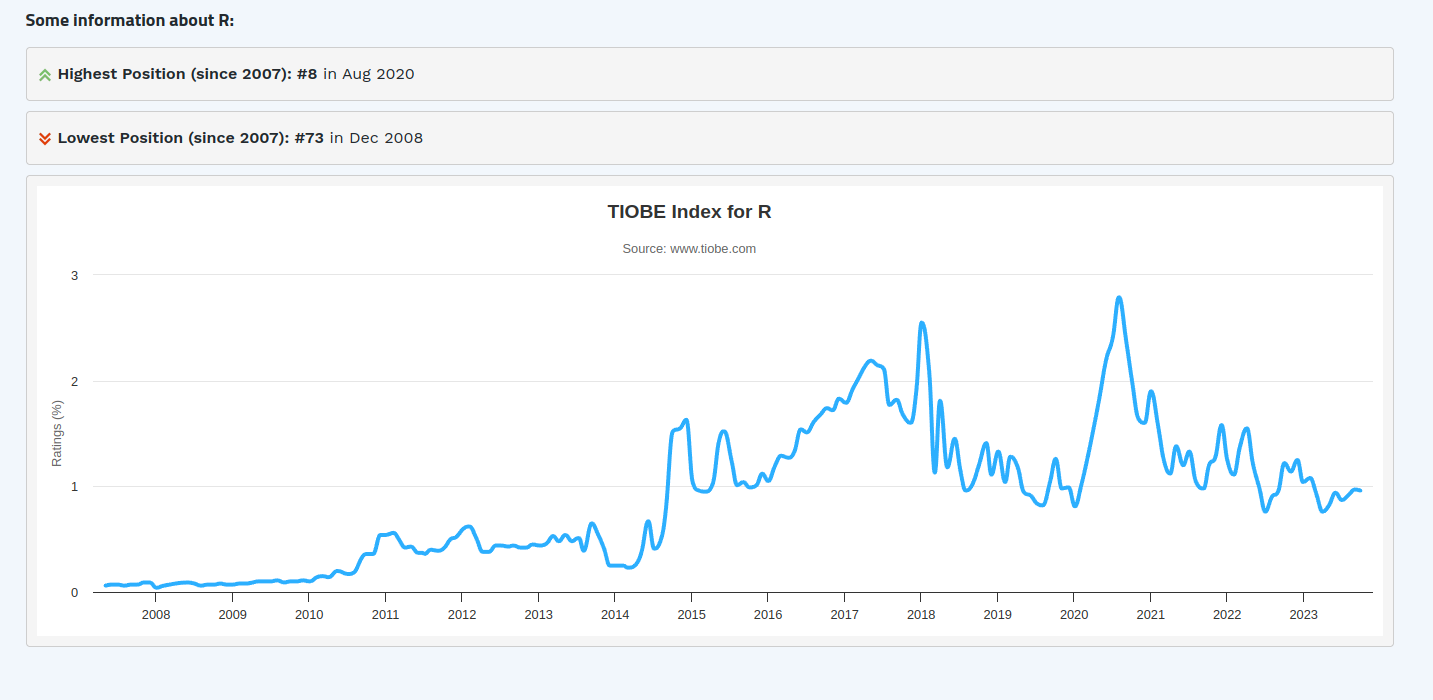Click the Lowest Position info panel
This screenshot has height=700, width=1433.
(x=710, y=138)
